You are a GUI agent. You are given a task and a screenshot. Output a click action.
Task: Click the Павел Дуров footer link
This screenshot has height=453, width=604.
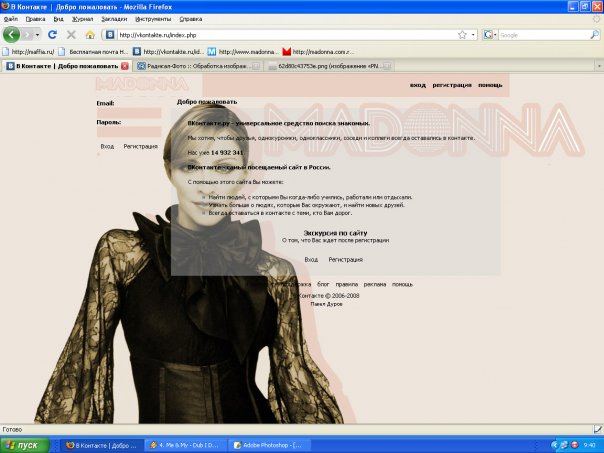(x=326, y=304)
